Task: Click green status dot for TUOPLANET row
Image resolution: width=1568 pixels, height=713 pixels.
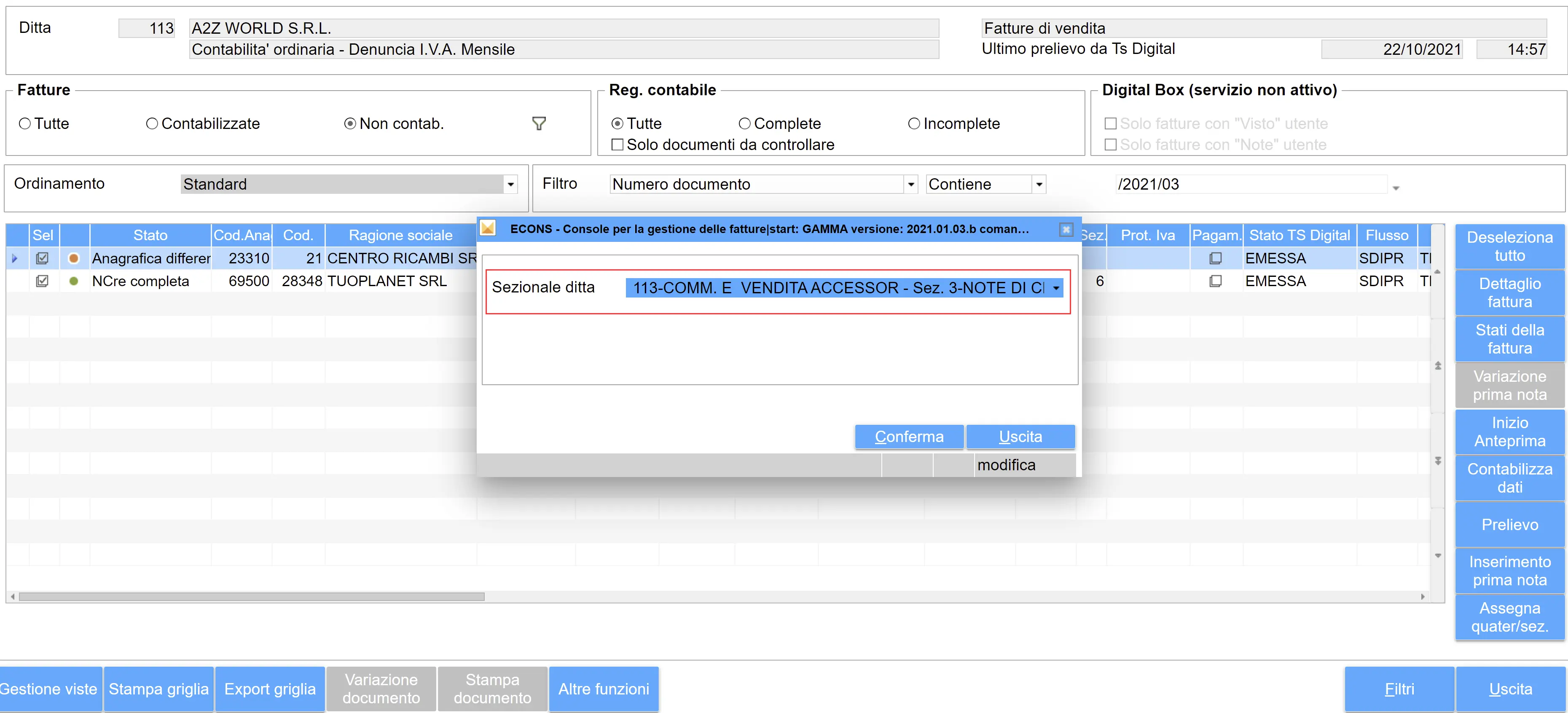Action: (74, 281)
